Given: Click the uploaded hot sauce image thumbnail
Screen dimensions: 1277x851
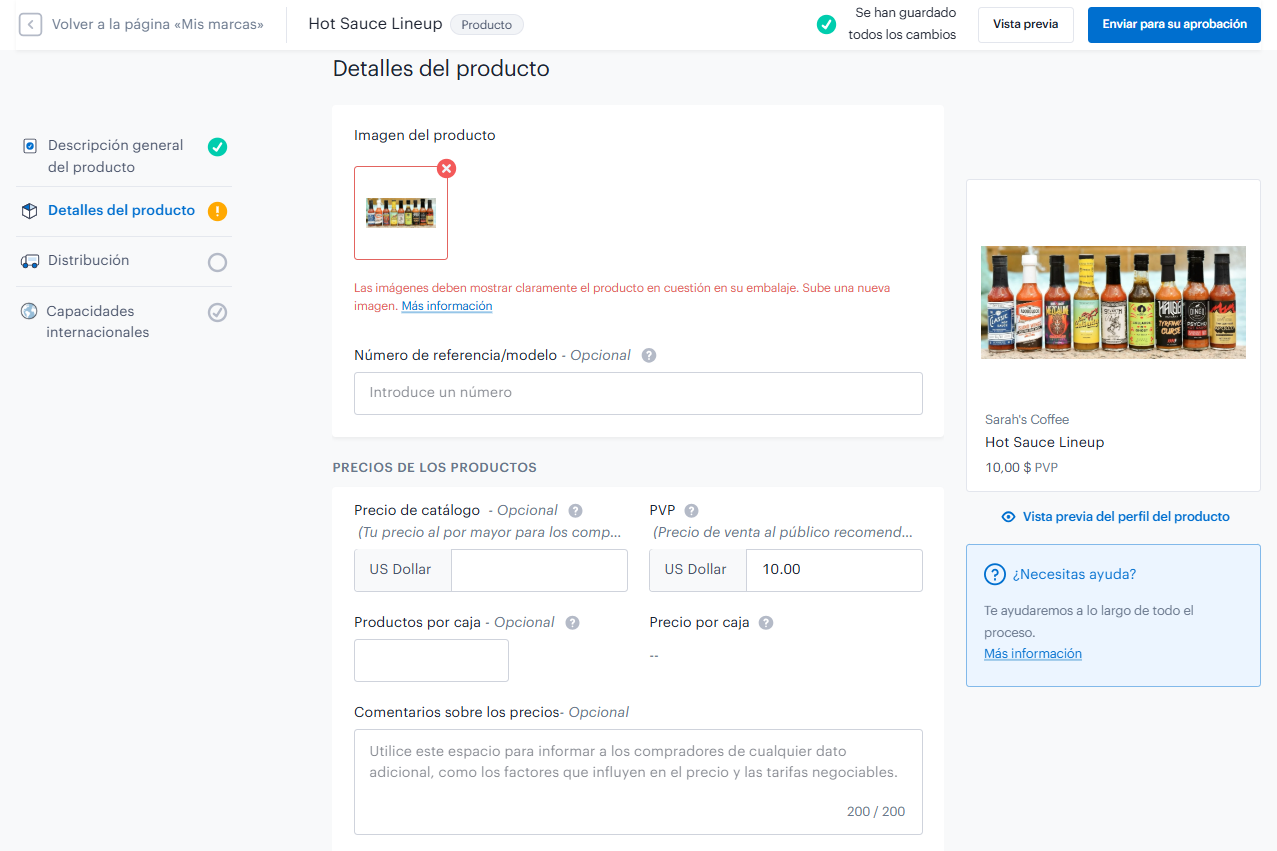Looking at the screenshot, I should pos(401,213).
